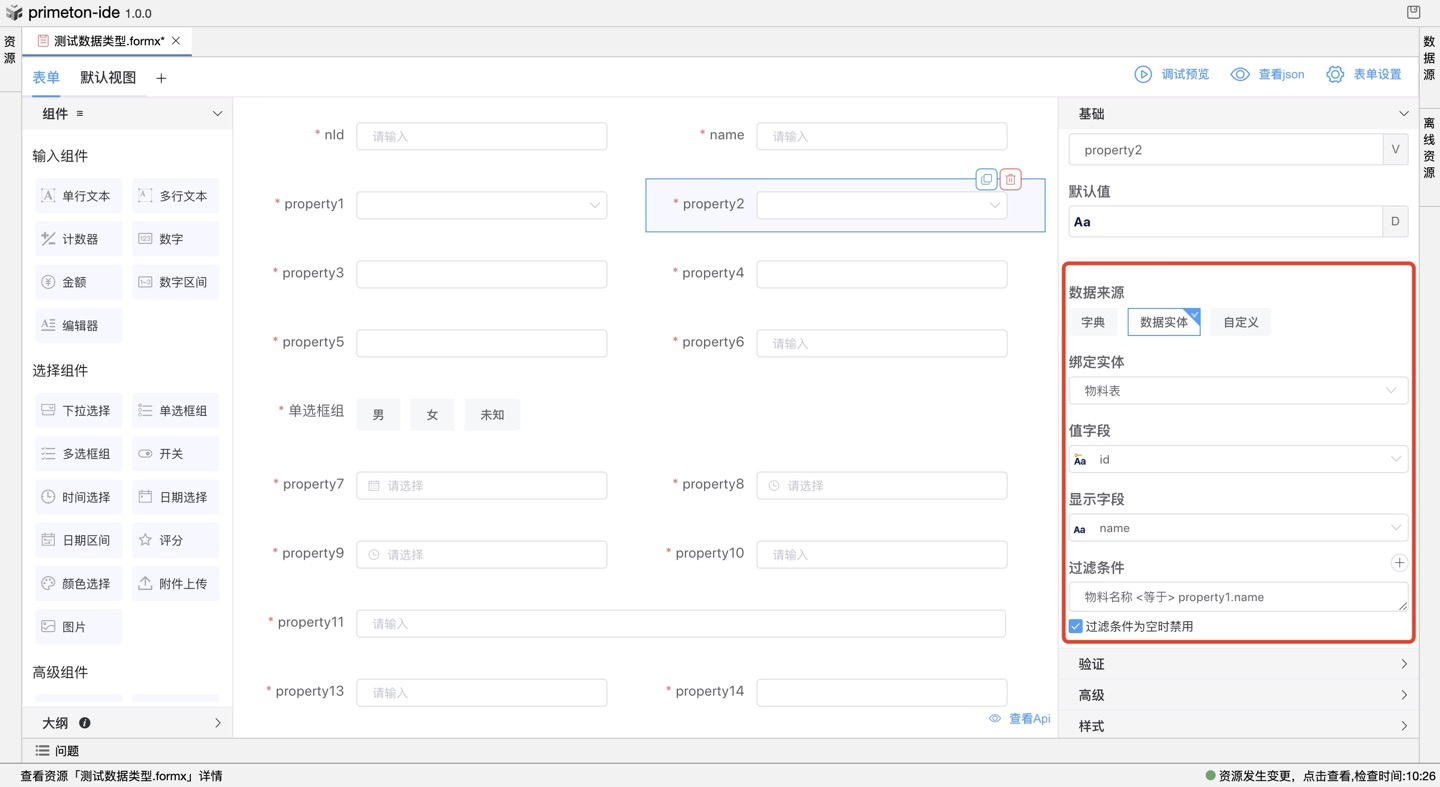1440x787 pixels.
Task: Click the copy icon above property2 field
Action: pyautogui.click(x=986, y=180)
